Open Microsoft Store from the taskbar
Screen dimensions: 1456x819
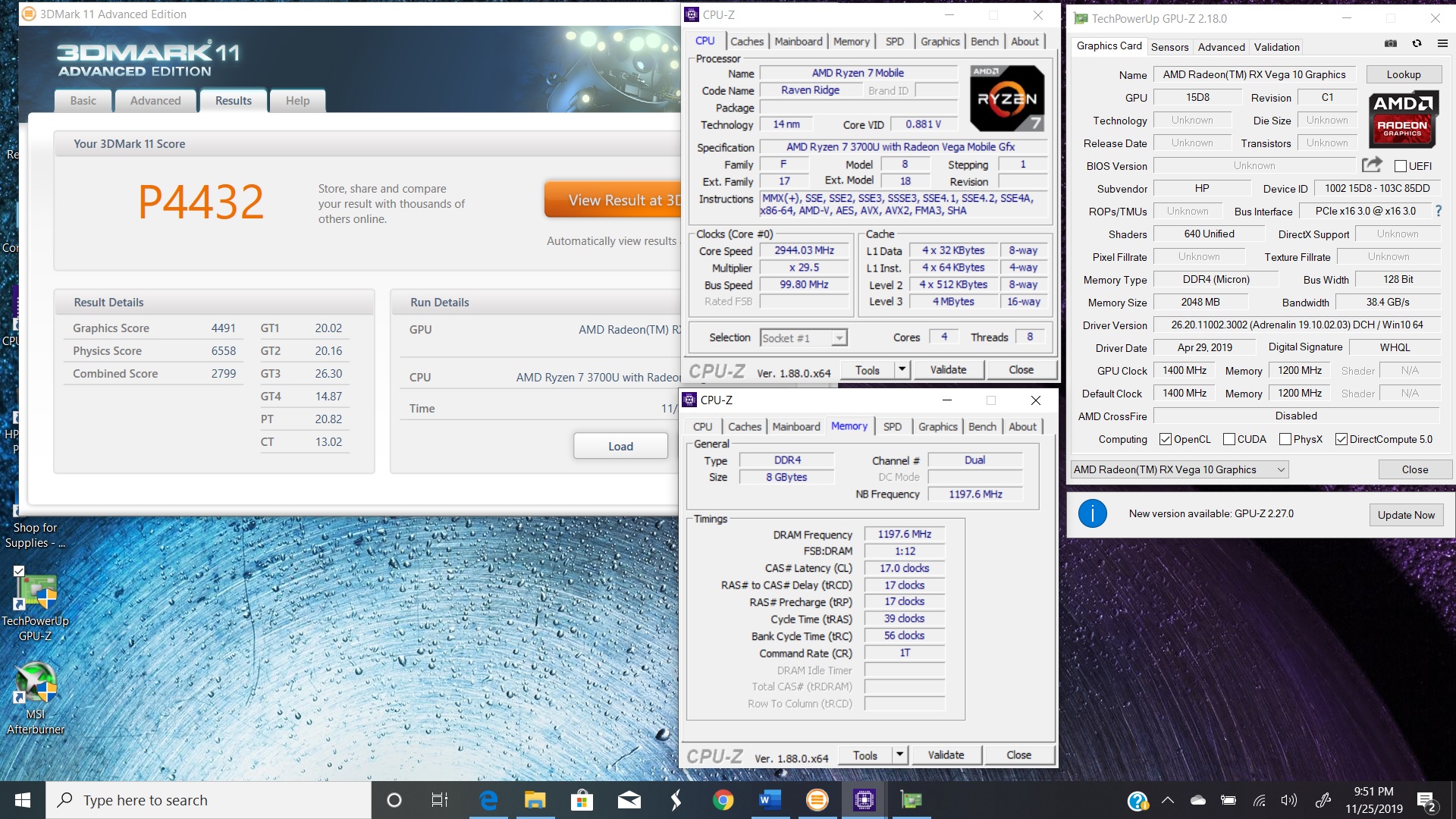pyautogui.click(x=582, y=800)
